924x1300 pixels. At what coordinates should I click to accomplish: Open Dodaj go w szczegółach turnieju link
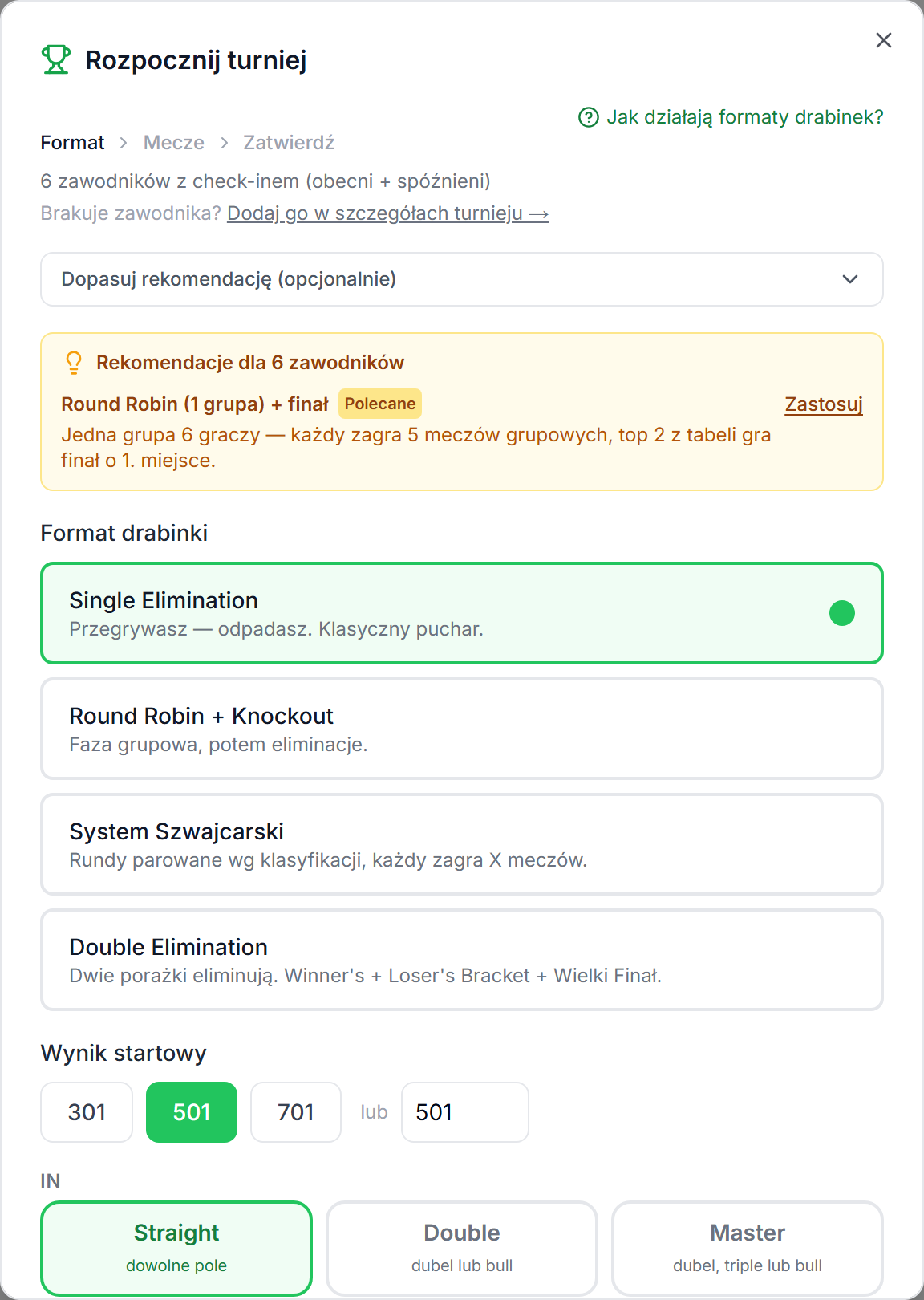[388, 213]
